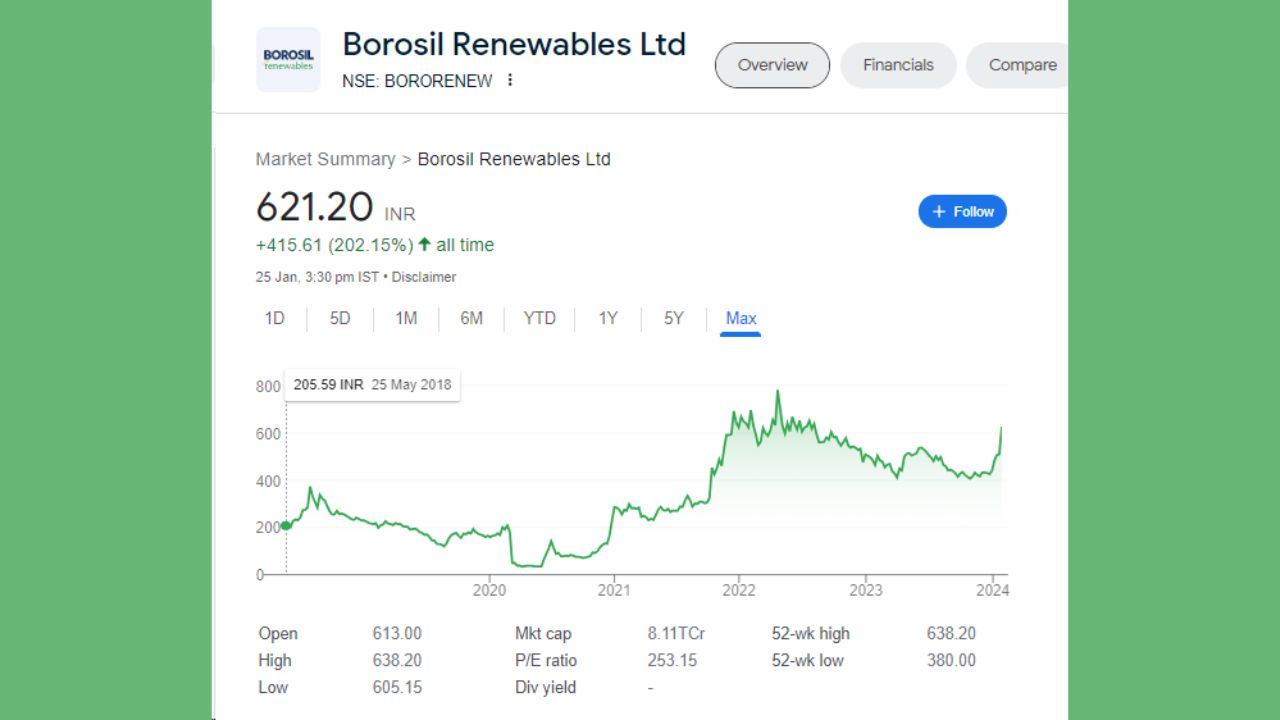1280x720 pixels.
Task: Click the green up-arrow next to all time
Action: (x=424, y=245)
